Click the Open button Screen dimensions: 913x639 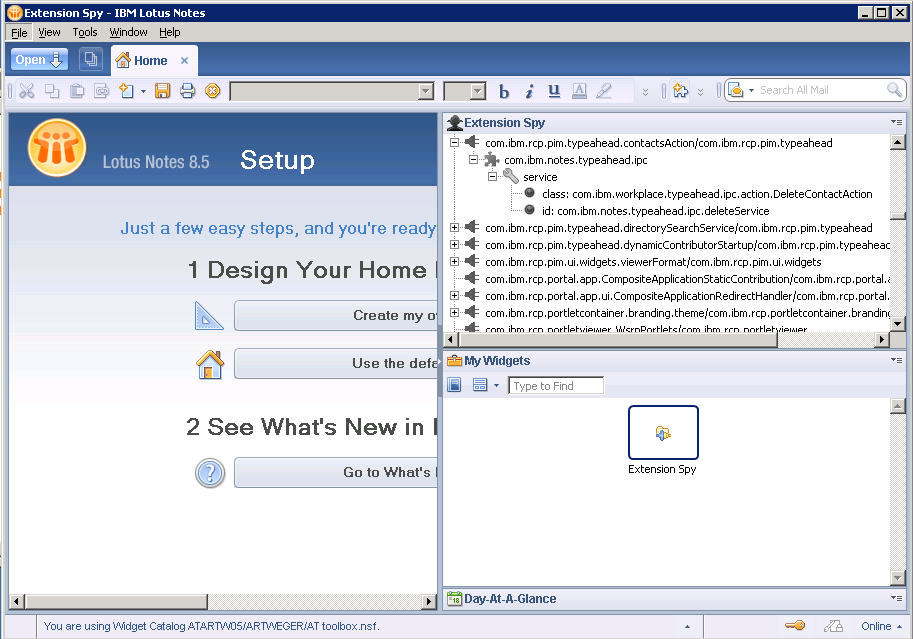tap(39, 60)
